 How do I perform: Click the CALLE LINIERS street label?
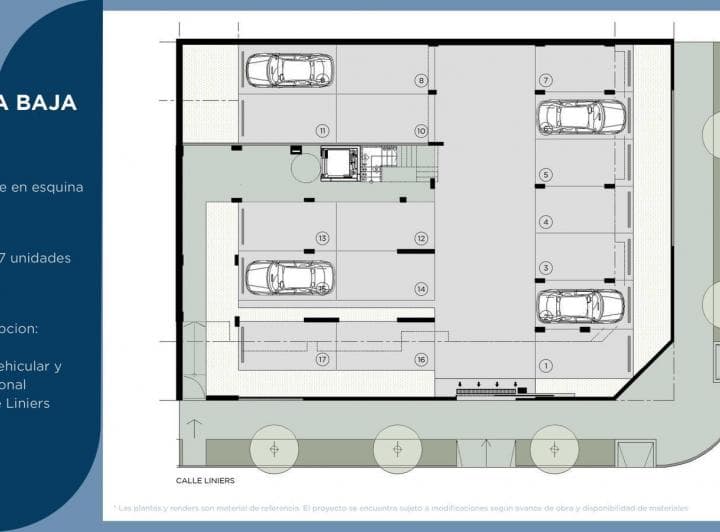coord(205,480)
